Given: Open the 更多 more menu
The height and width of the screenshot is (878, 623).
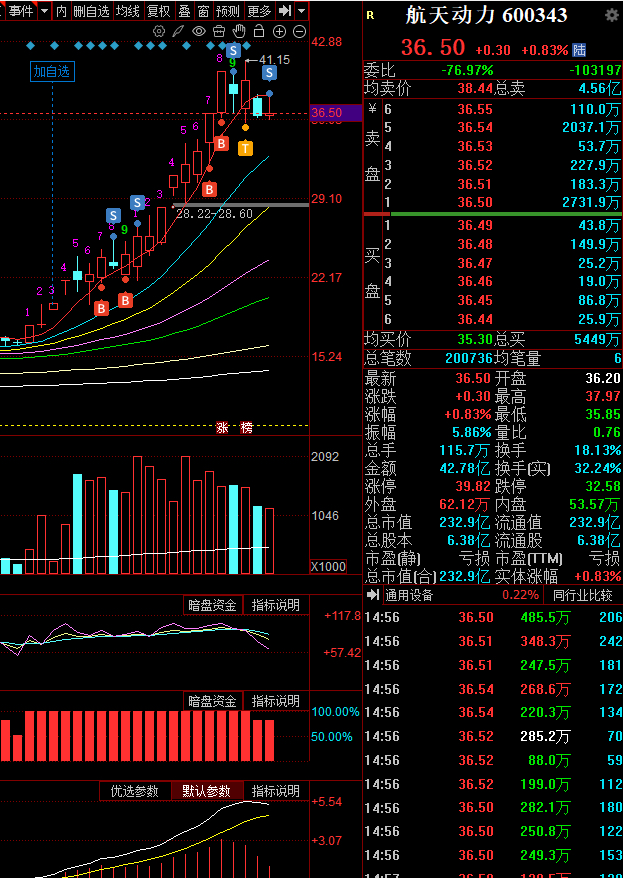Looking at the screenshot, I should [x=259, y=11].
